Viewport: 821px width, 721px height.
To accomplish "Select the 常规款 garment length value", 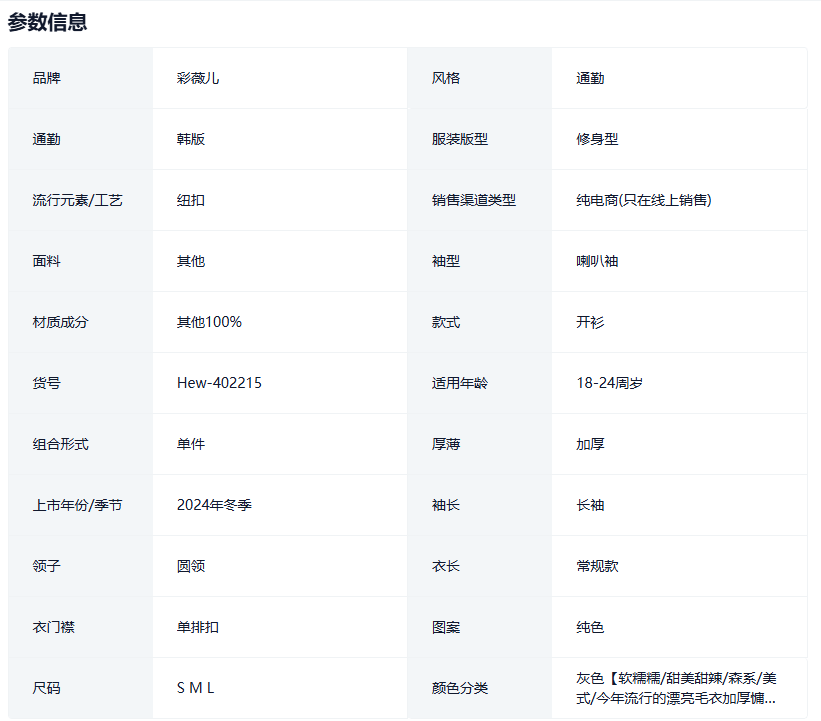I will click(597, 566).
